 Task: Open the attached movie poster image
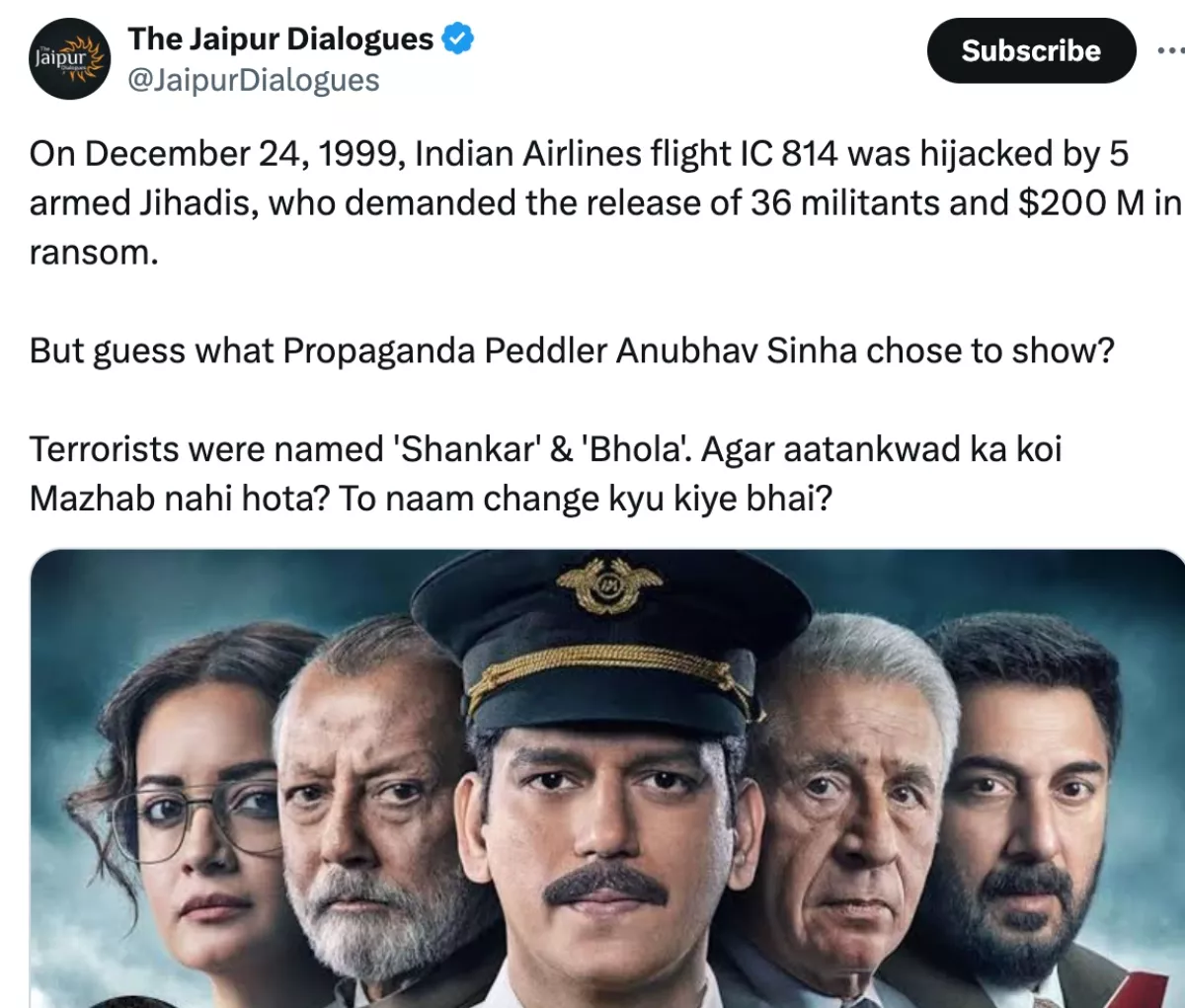607,778
